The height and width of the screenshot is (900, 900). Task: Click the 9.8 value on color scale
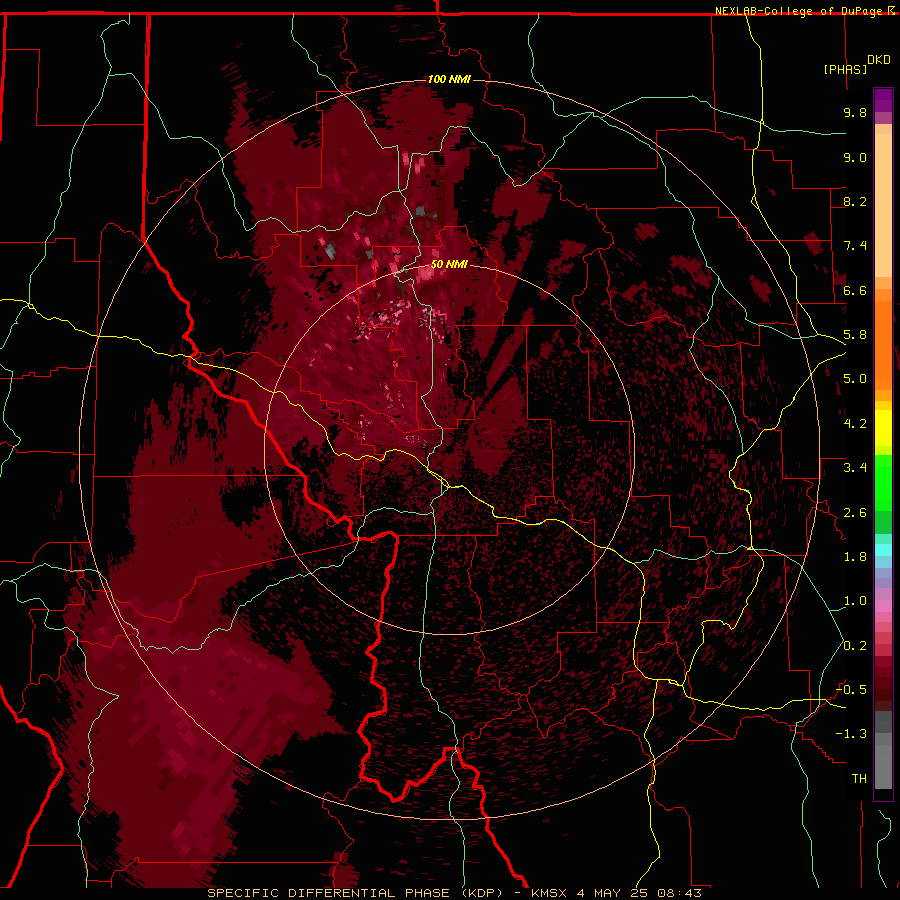tap(855, 112)
